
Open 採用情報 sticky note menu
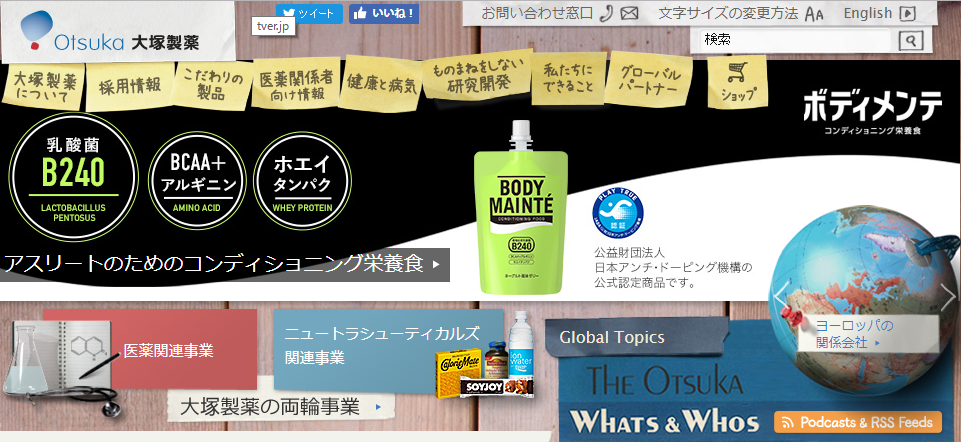coord(130,86)
